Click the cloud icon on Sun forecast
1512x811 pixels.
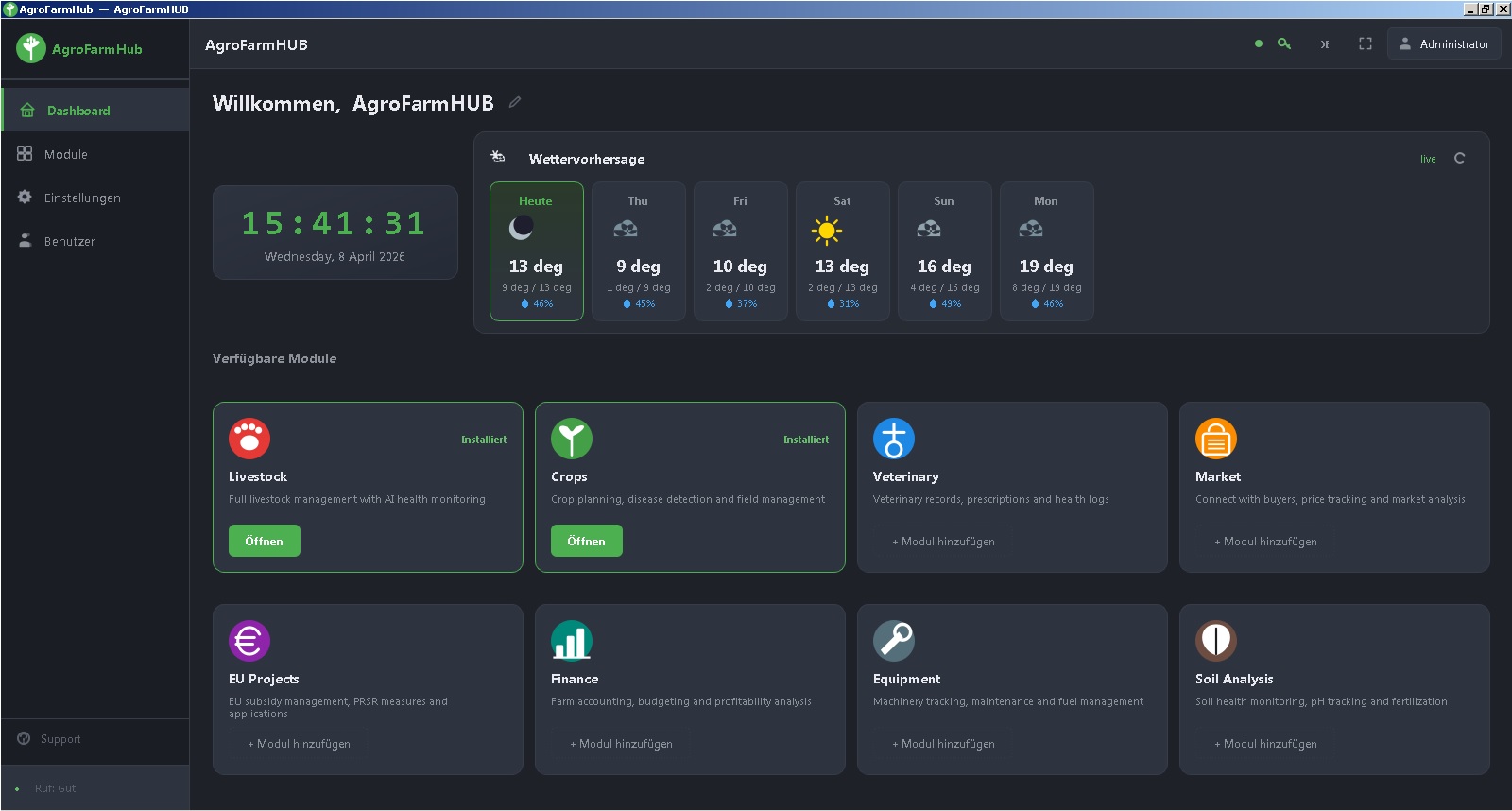click(x=929, y=229)
